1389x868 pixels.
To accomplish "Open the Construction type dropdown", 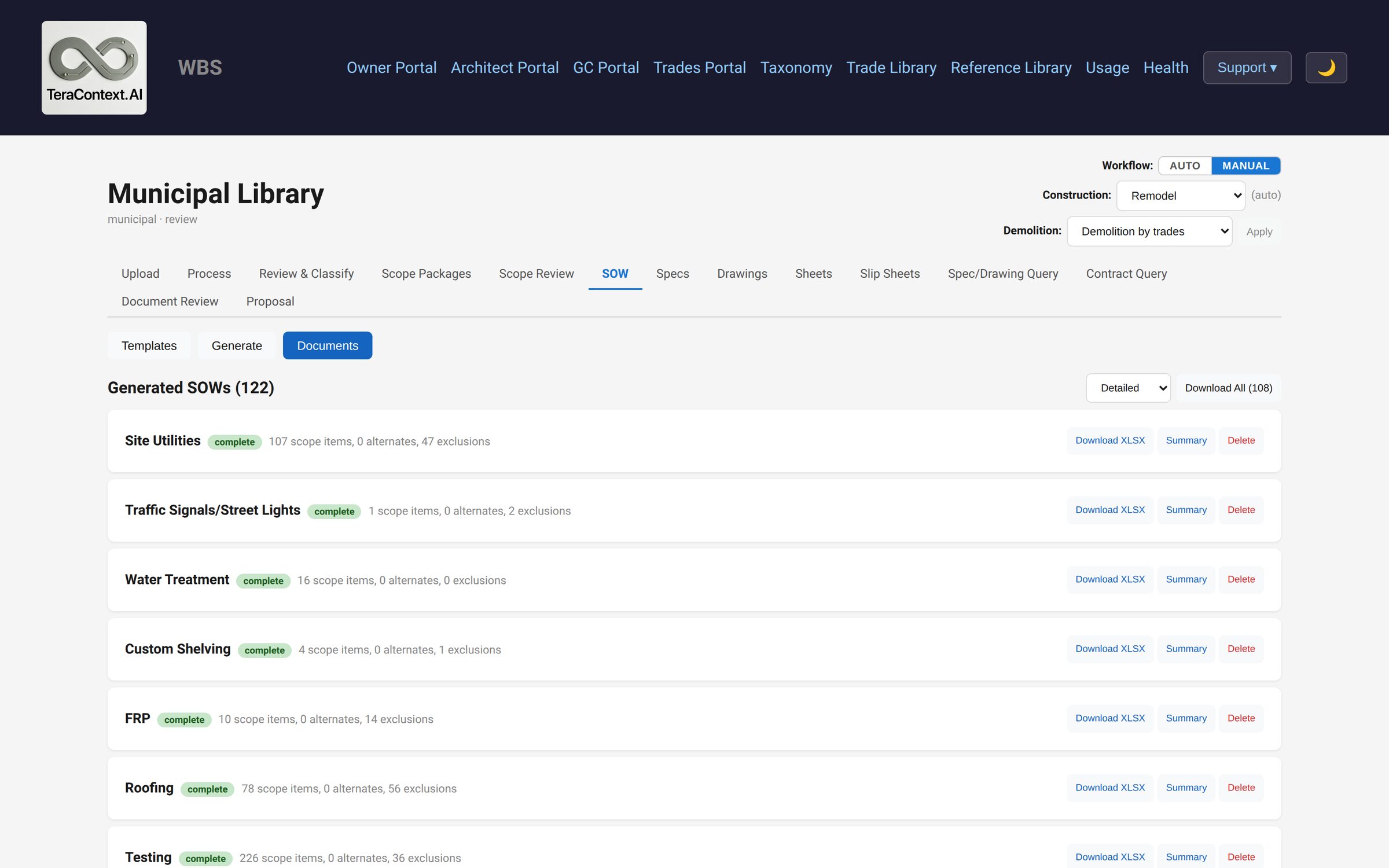I will pyautogui.click(x=1181, y=196).
